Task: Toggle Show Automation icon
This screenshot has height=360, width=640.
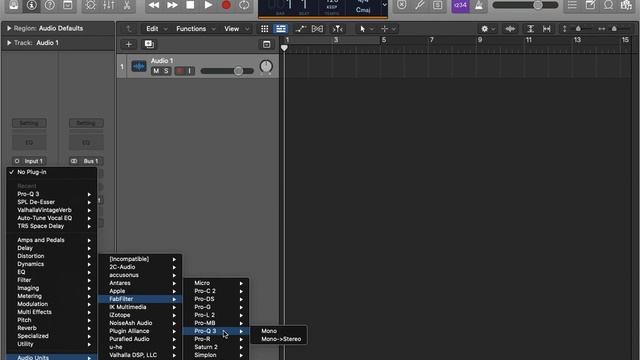Action: (x=301, y=29)
